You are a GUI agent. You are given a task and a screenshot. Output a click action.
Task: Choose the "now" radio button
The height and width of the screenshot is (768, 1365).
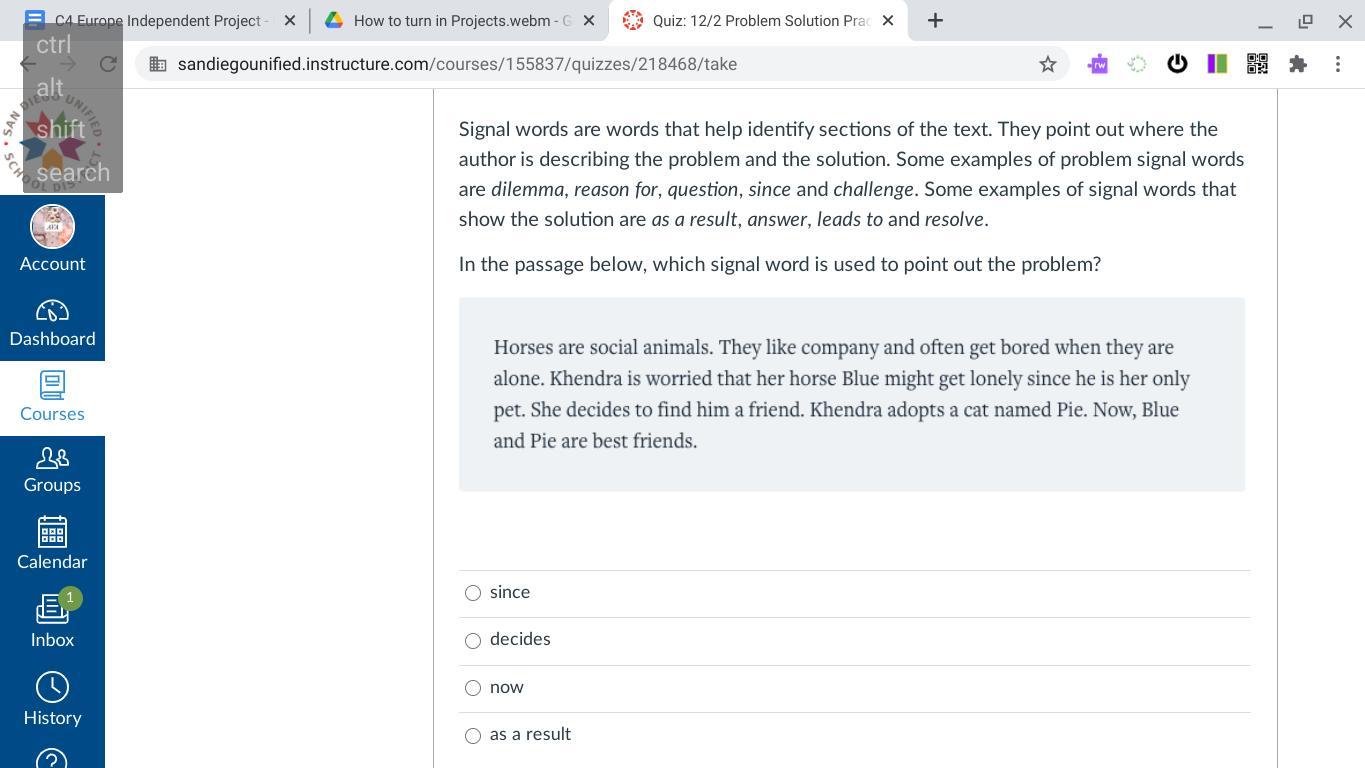click(x=473, y=688)
